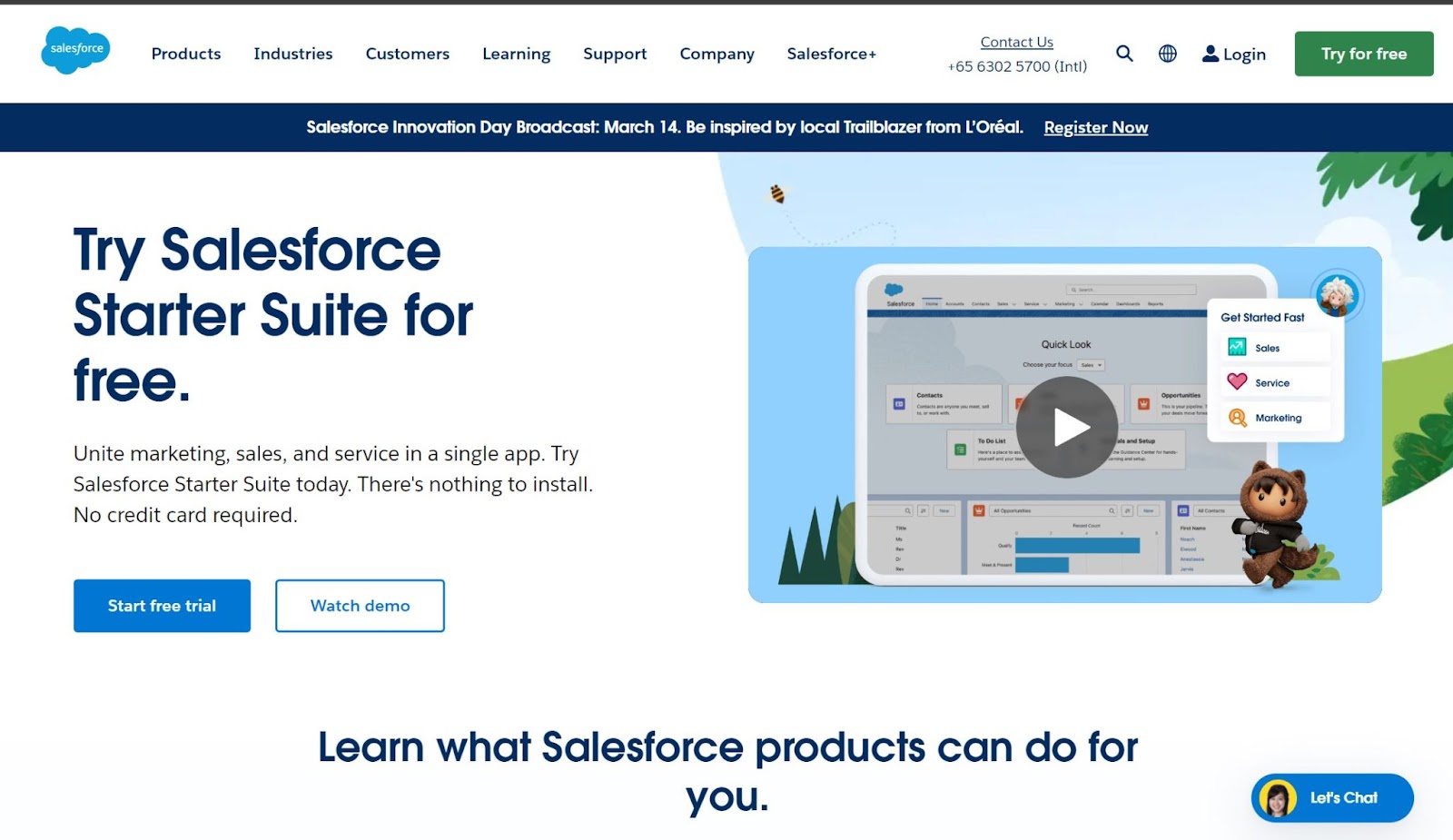Open the Support menu
The width and height of the screenshot is (1453, 840).
615,54
